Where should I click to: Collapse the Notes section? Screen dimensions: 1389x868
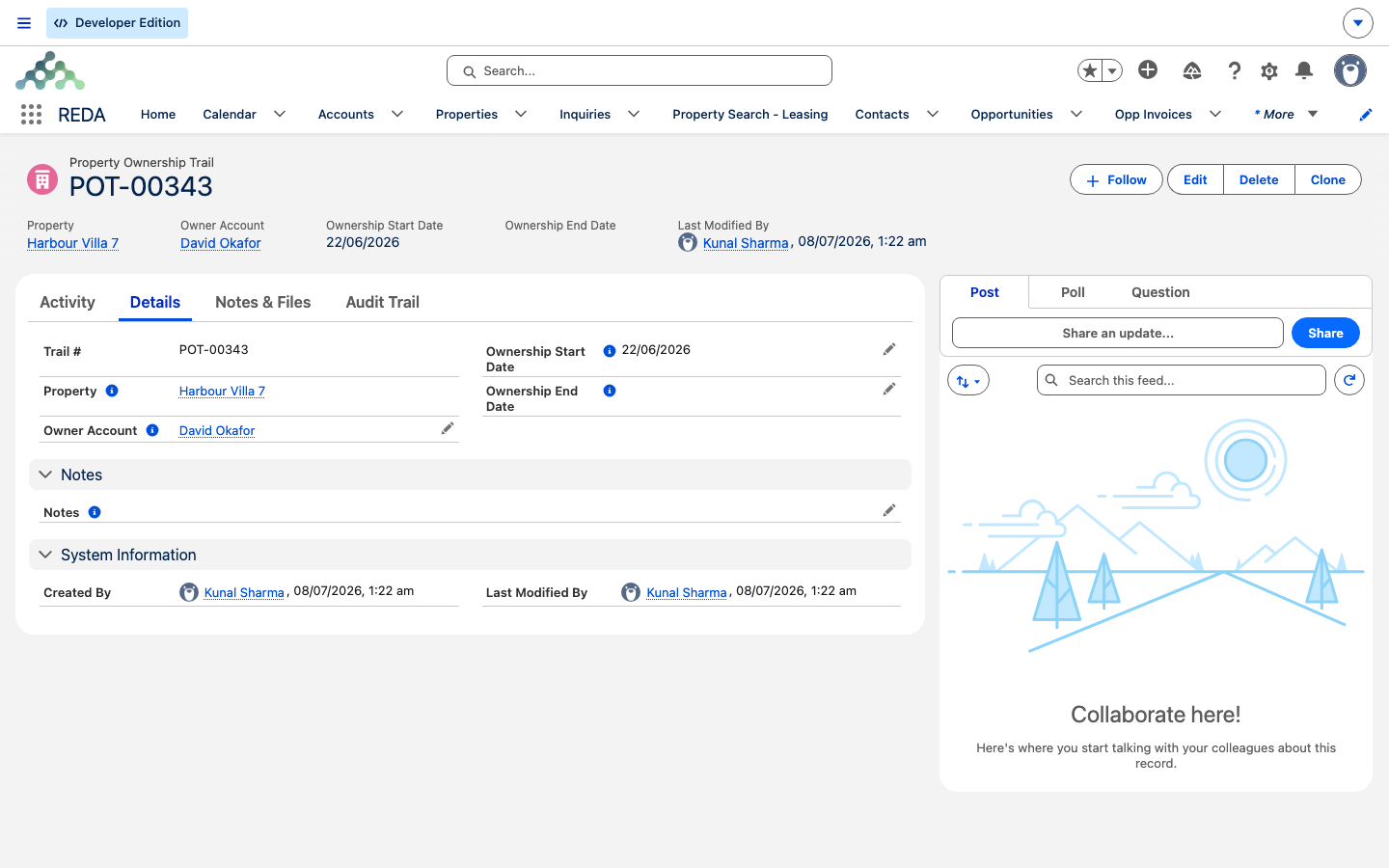[x=45, y=475]
